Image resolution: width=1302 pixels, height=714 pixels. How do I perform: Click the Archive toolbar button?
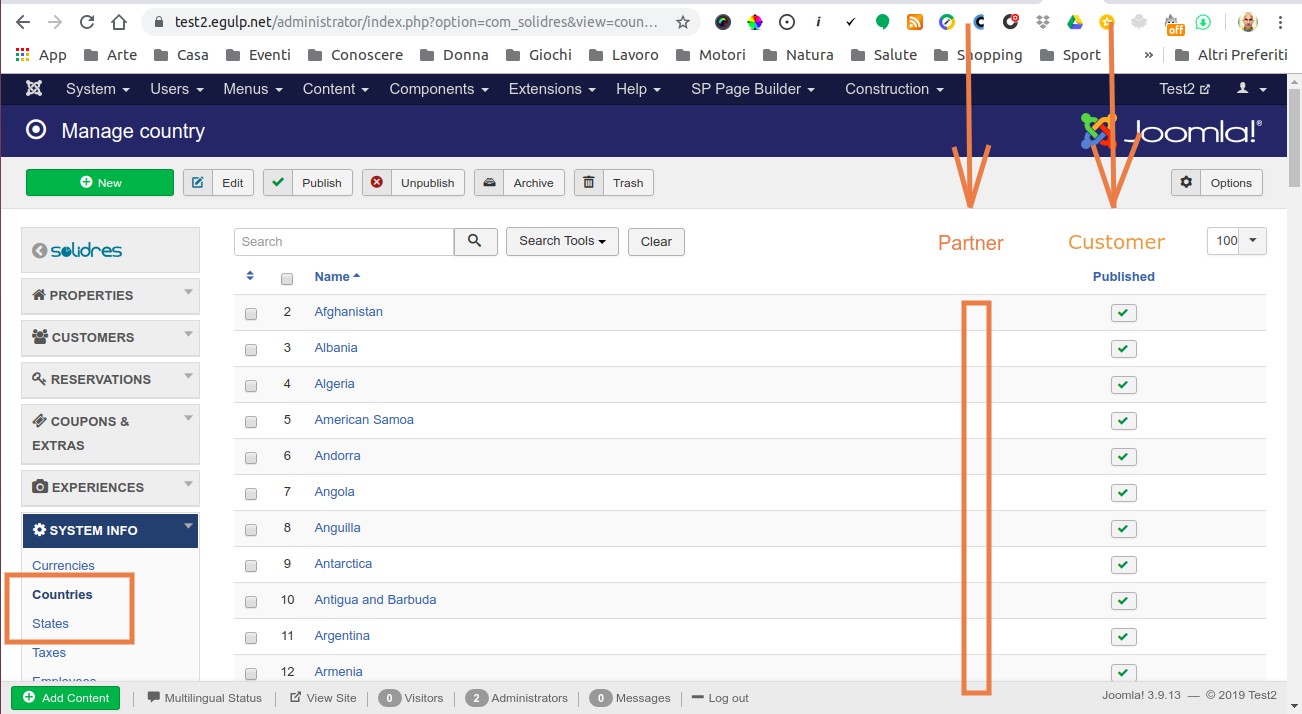pyautogui.click(x=519, y=183)
